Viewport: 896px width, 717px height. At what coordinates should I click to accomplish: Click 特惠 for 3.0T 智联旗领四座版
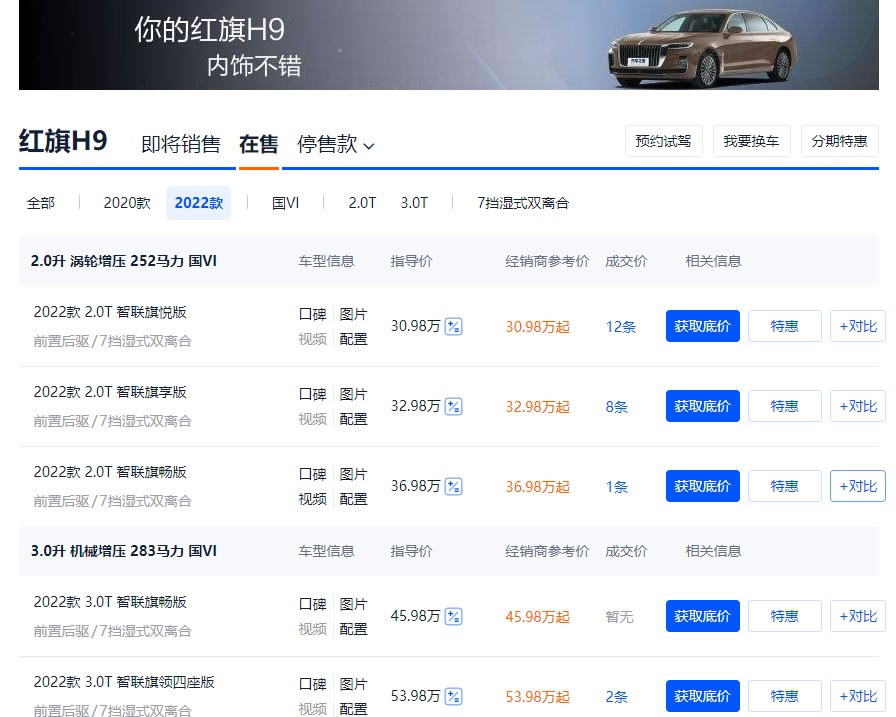(x=785, y=696)
